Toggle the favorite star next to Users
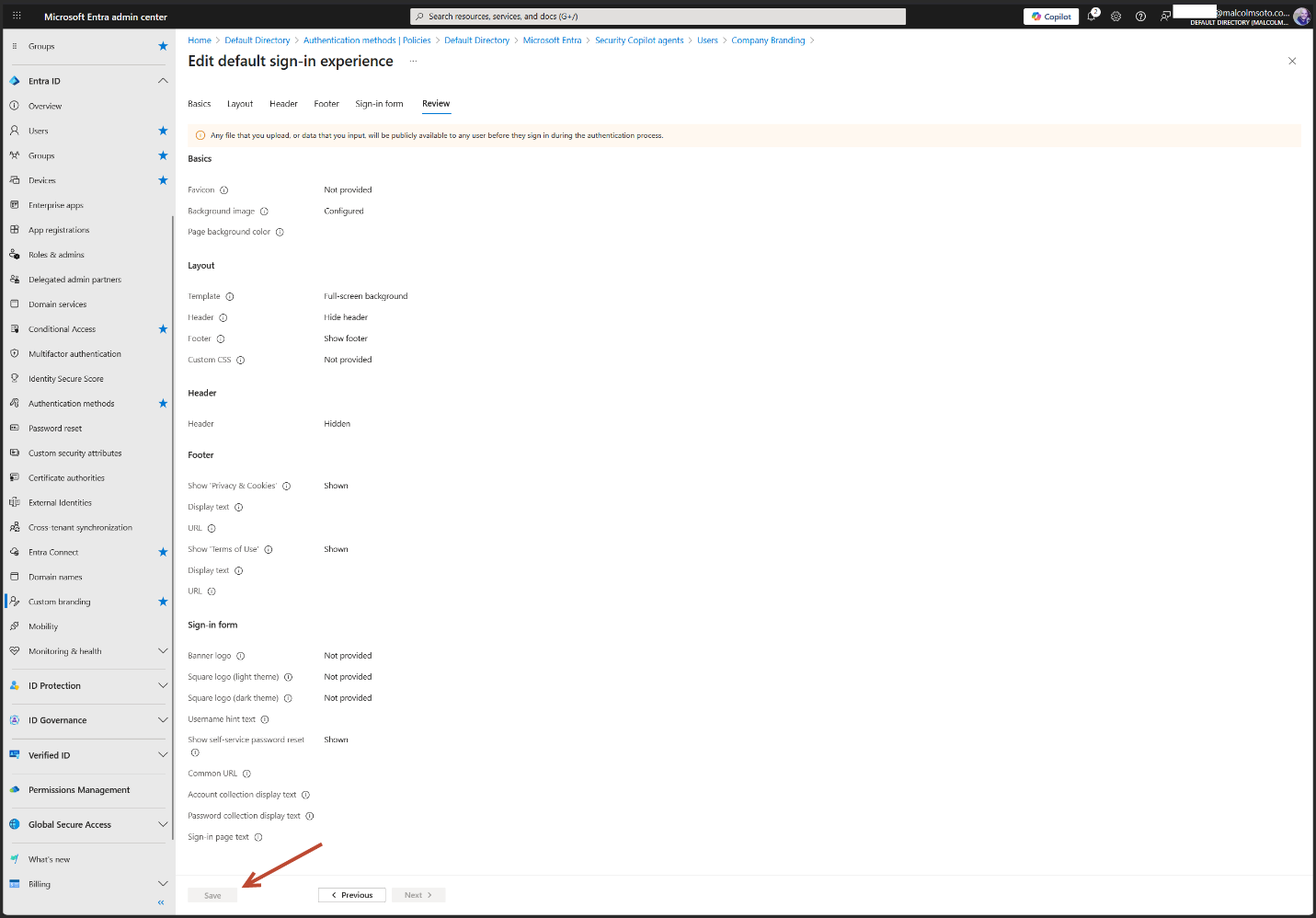 coord(163,130)
